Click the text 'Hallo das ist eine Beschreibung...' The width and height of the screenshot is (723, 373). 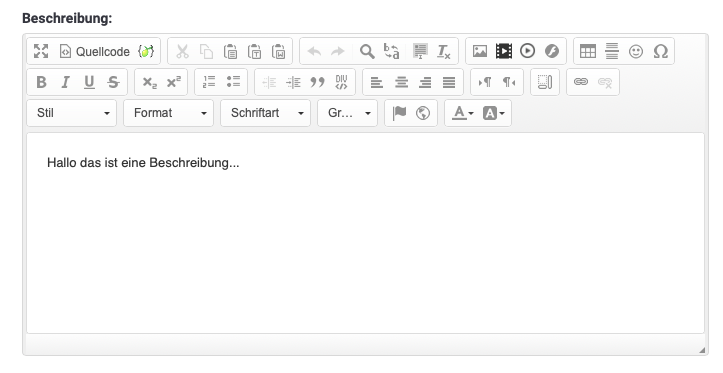pos(143,163)
